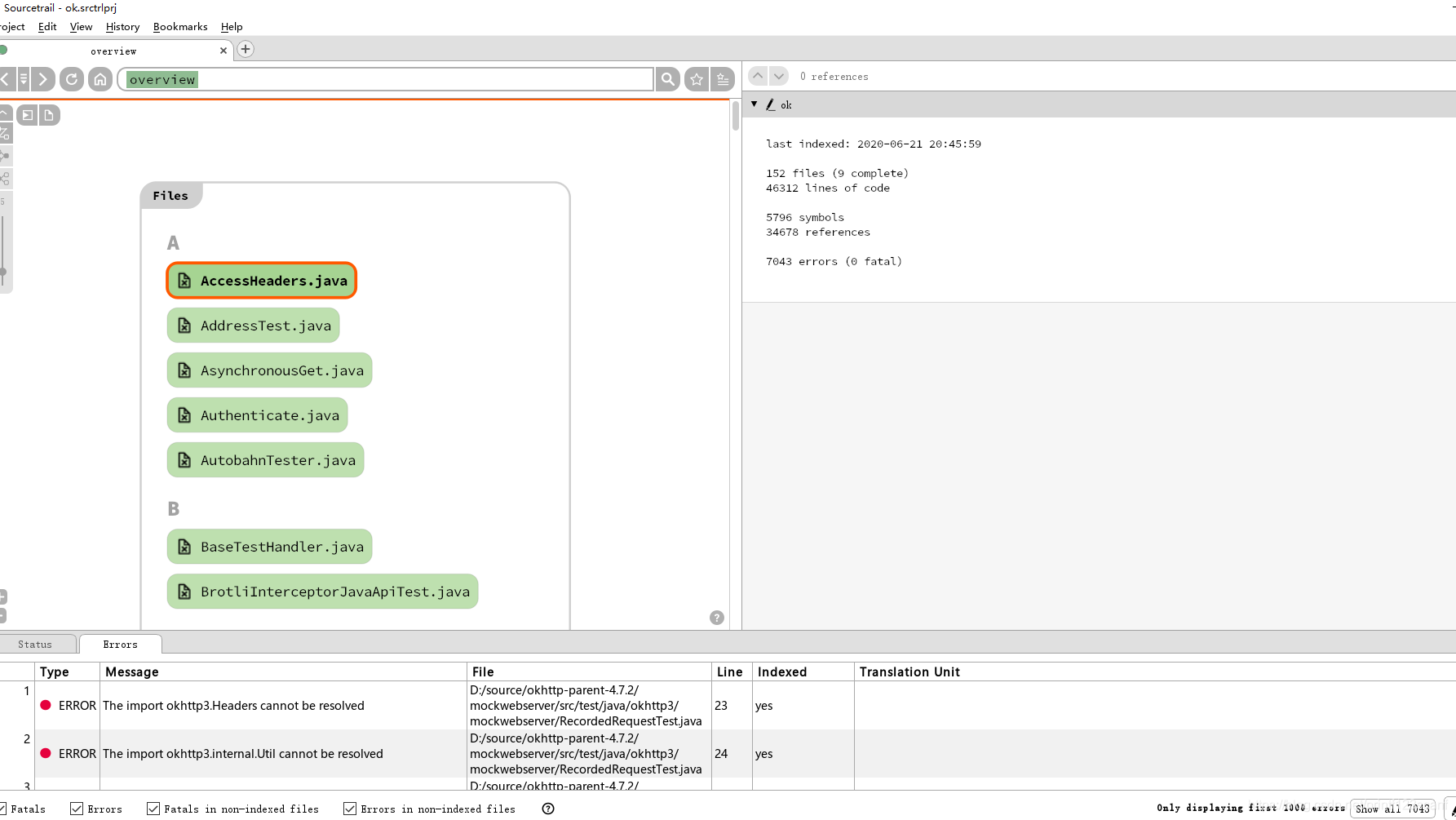Click the file icon on AccessHeaders.java
Image resolution: width=1456 pixels, height=820 pixels.
184,281
